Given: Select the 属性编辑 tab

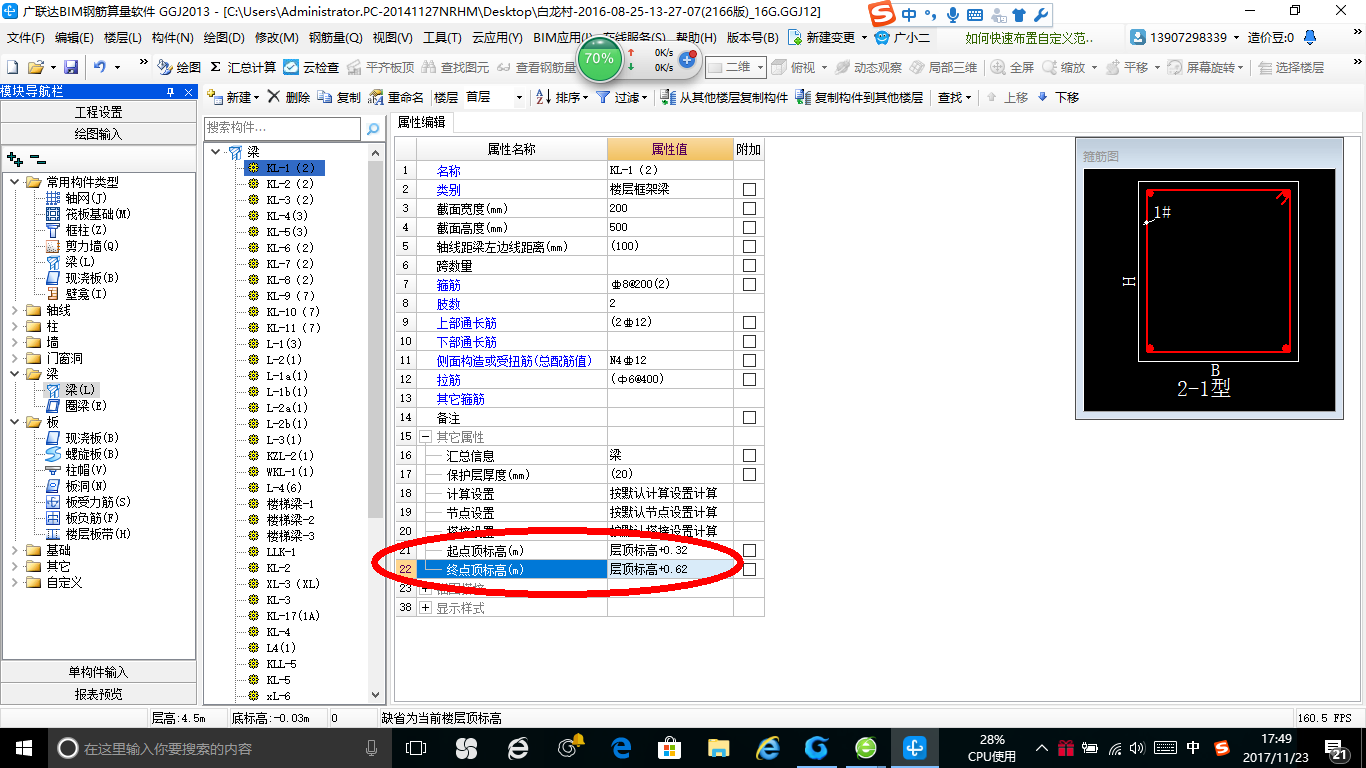Looking at the screenshot, I should click(422, 122).
